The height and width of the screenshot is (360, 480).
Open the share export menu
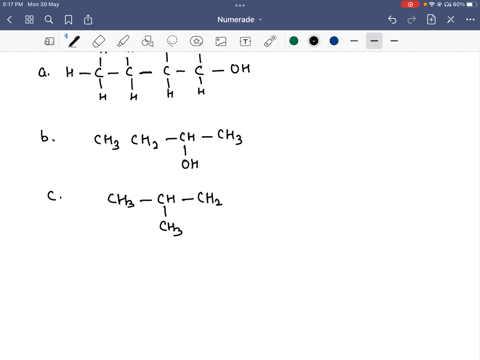coord(88,20)
